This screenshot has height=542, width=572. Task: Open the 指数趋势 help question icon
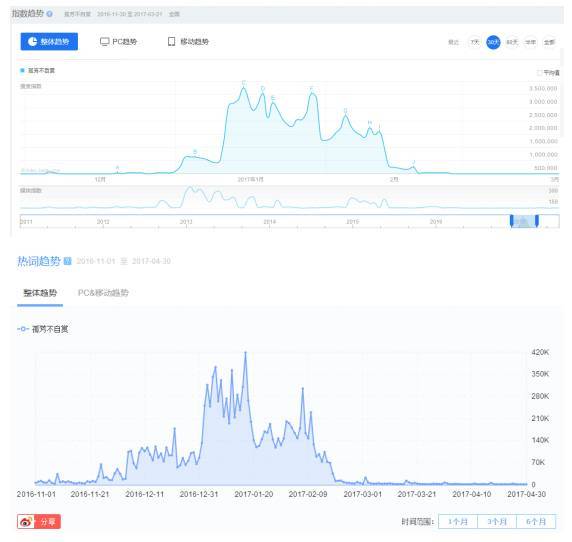click(x=50, y=14)
